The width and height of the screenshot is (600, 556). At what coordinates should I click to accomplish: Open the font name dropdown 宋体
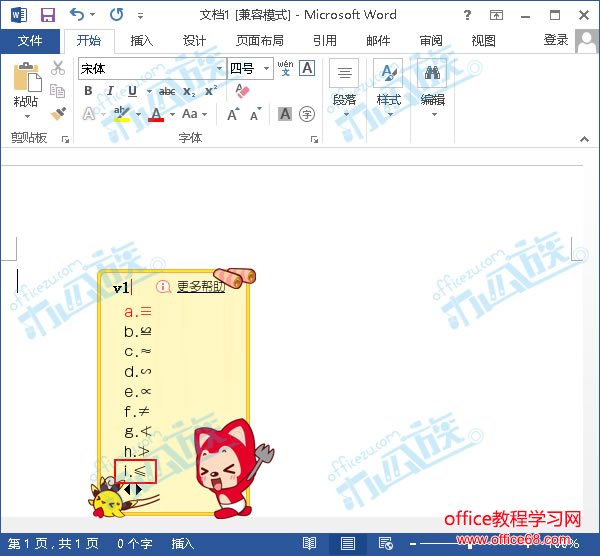tap(220, 69)
